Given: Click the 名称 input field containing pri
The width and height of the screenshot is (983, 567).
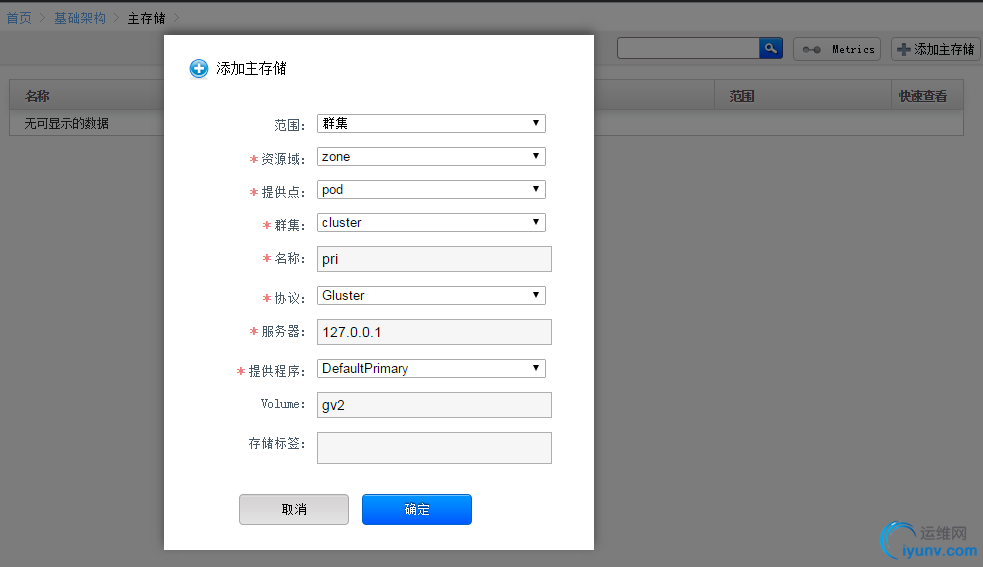Looking at the screenshot, I should pyautogui.click(x=434, y=259).
